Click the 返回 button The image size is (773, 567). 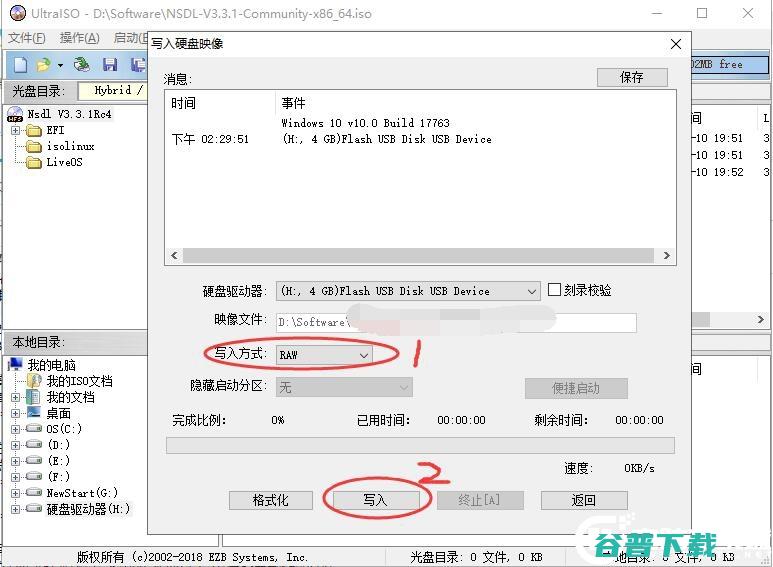[x=584, y=500]
